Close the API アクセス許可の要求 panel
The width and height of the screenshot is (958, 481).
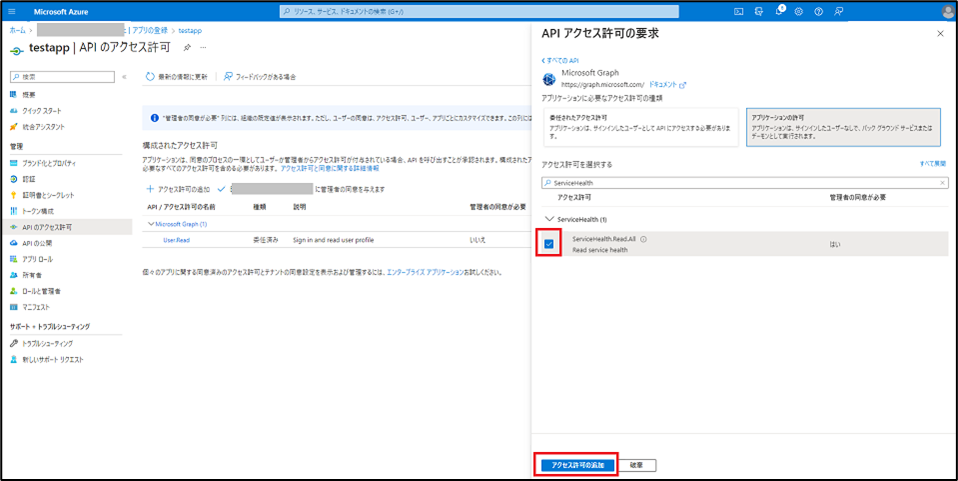940,34
